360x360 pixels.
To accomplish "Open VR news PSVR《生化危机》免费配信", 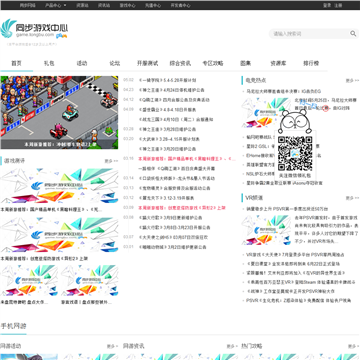I will (299, 301).
